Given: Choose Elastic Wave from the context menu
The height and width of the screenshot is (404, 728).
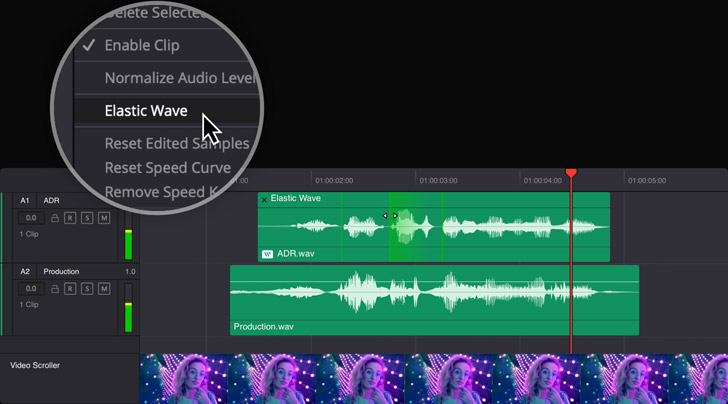Looking at the screenshot, I should click(146, 111).
